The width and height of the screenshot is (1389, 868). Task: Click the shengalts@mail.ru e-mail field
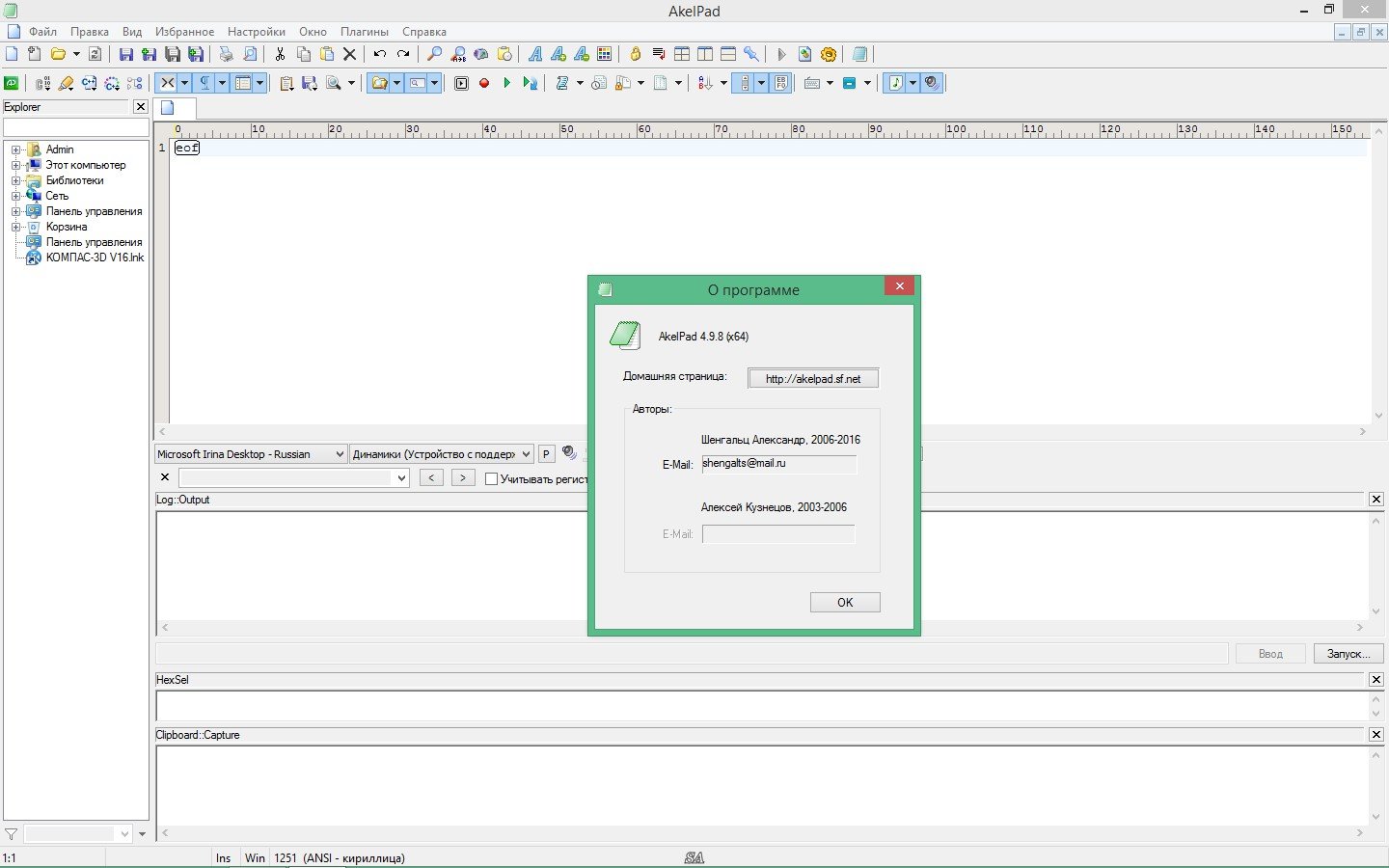point(777,464)
